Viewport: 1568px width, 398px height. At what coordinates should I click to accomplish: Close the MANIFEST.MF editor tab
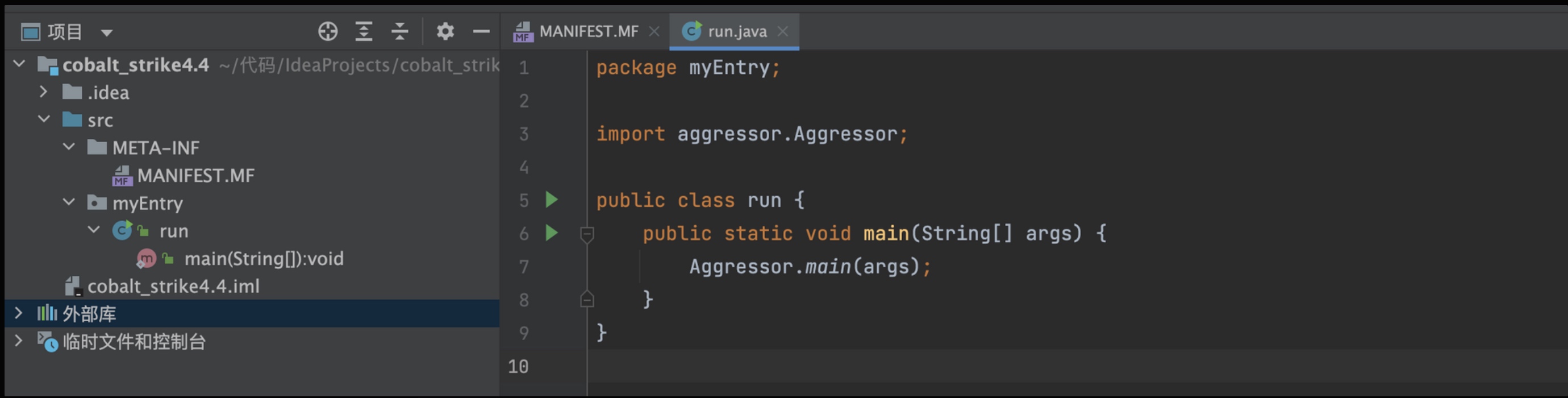click(x=654, y=31)
